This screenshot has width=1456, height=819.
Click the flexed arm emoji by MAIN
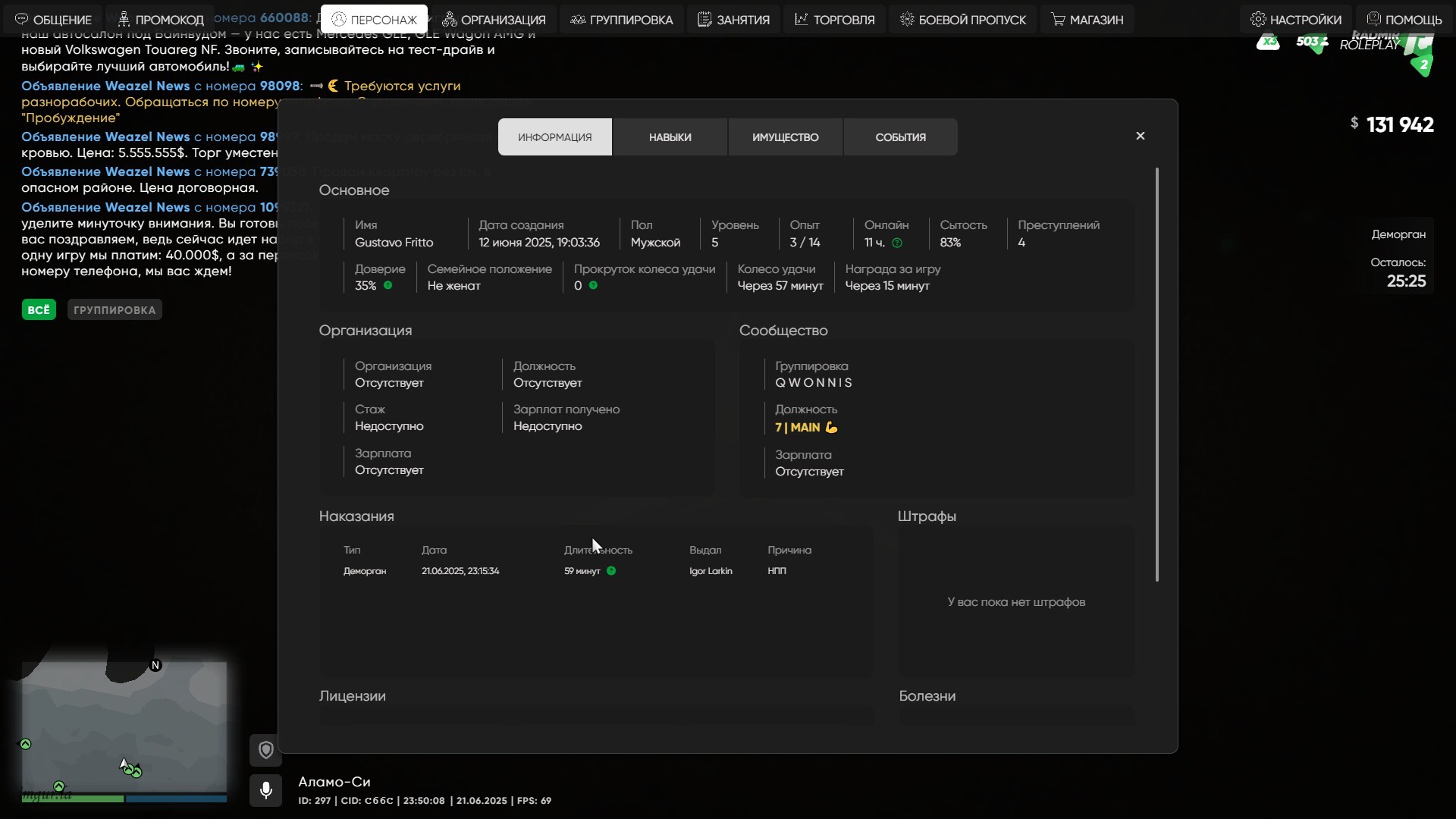click(831, 427)
